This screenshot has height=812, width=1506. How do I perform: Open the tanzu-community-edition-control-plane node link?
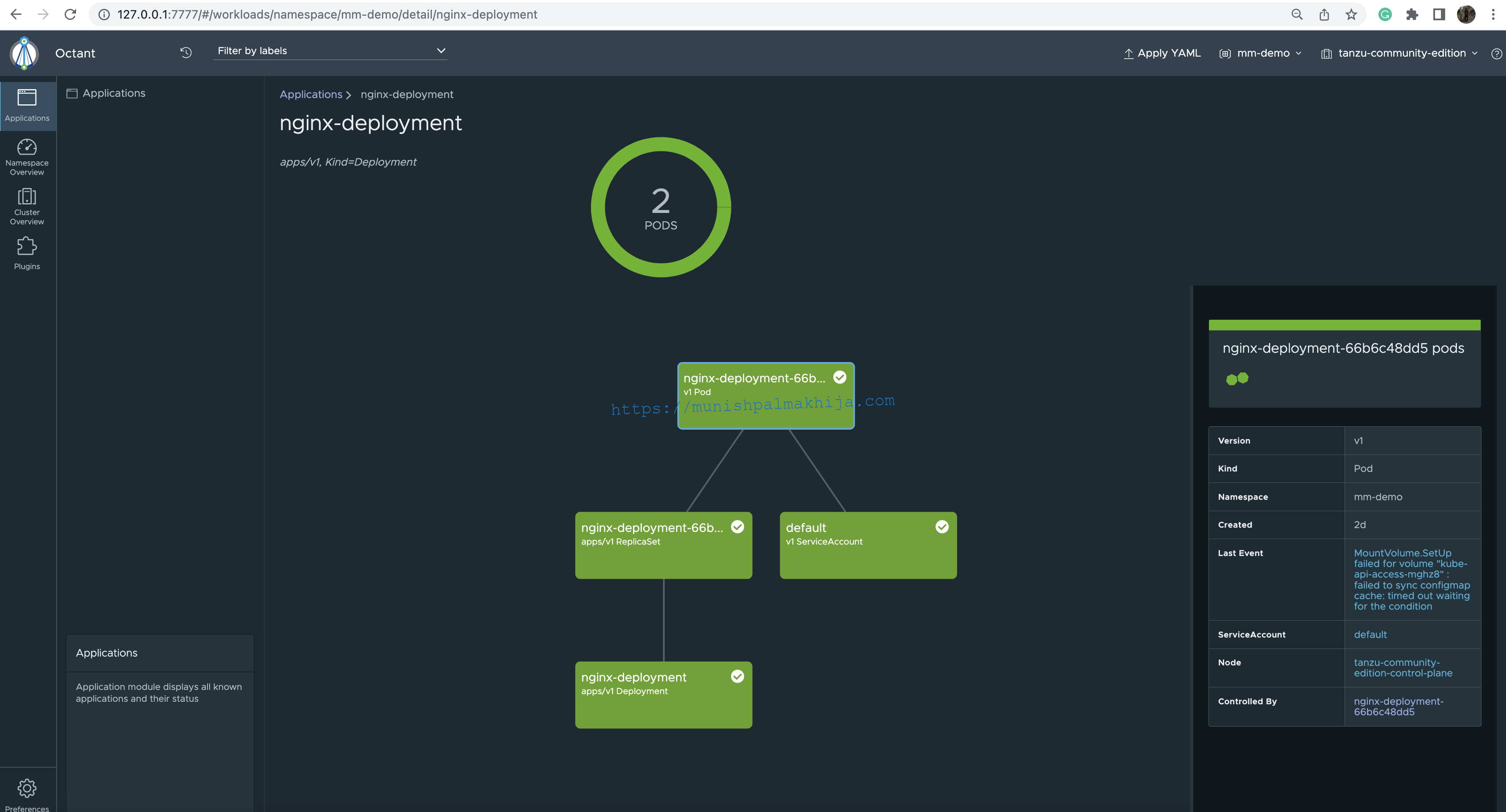(x=1402, y=668)
